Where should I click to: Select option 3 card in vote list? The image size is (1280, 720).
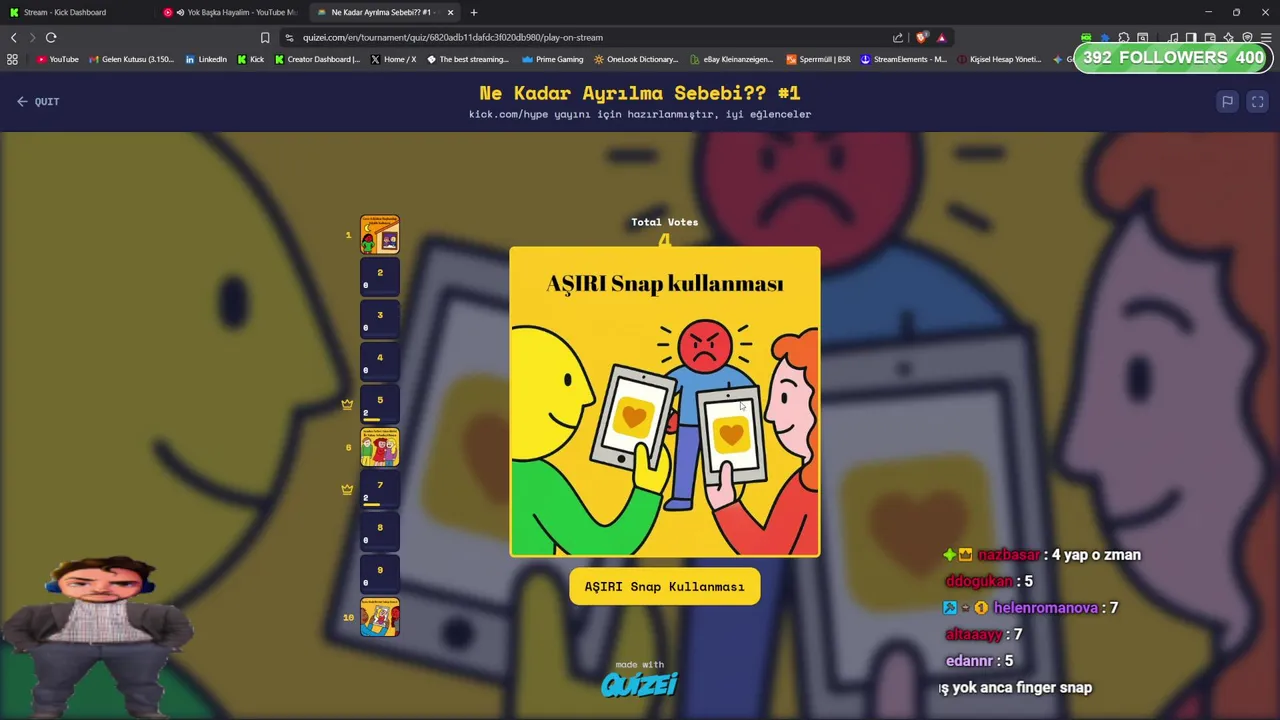coord(380,320)
